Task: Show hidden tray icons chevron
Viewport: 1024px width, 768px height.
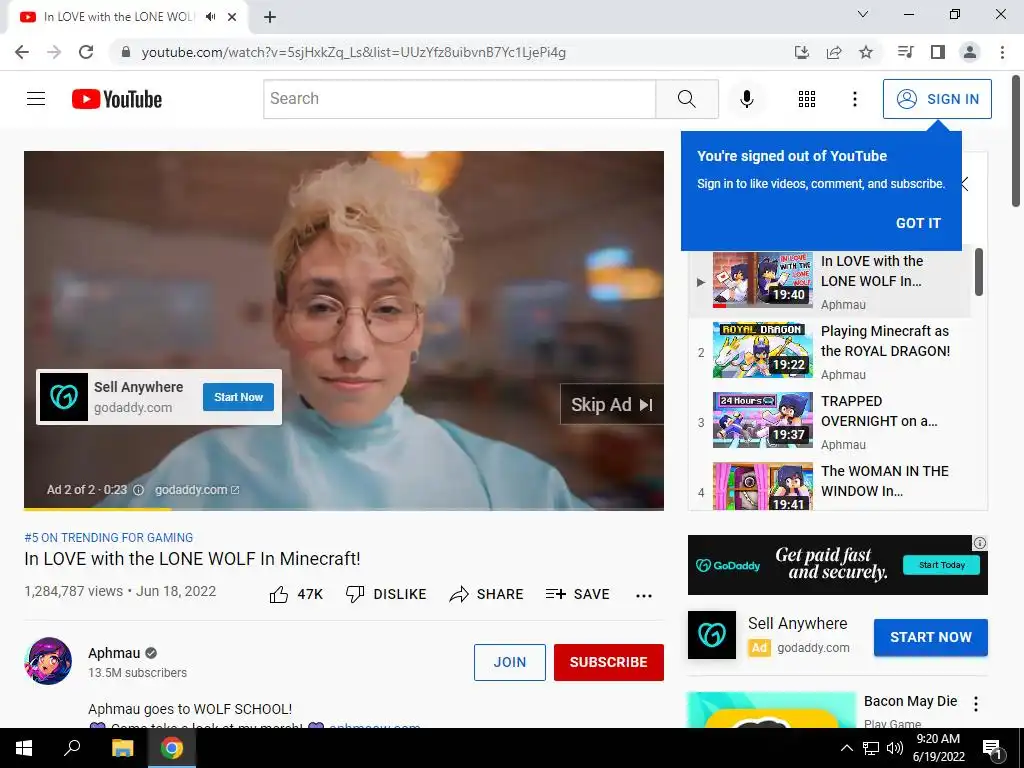Action: [846, 748]
